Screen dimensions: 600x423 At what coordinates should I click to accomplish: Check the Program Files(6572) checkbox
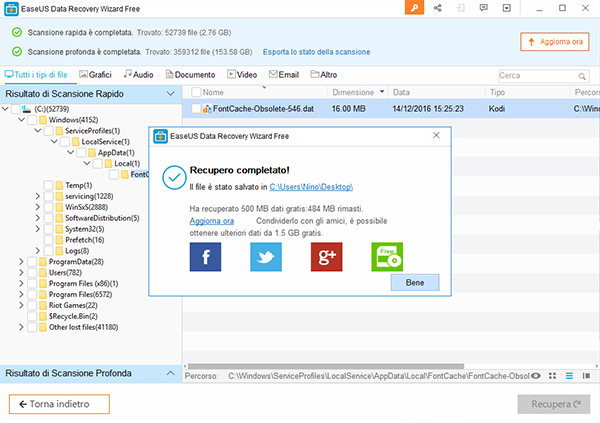[x=32, y=294]
